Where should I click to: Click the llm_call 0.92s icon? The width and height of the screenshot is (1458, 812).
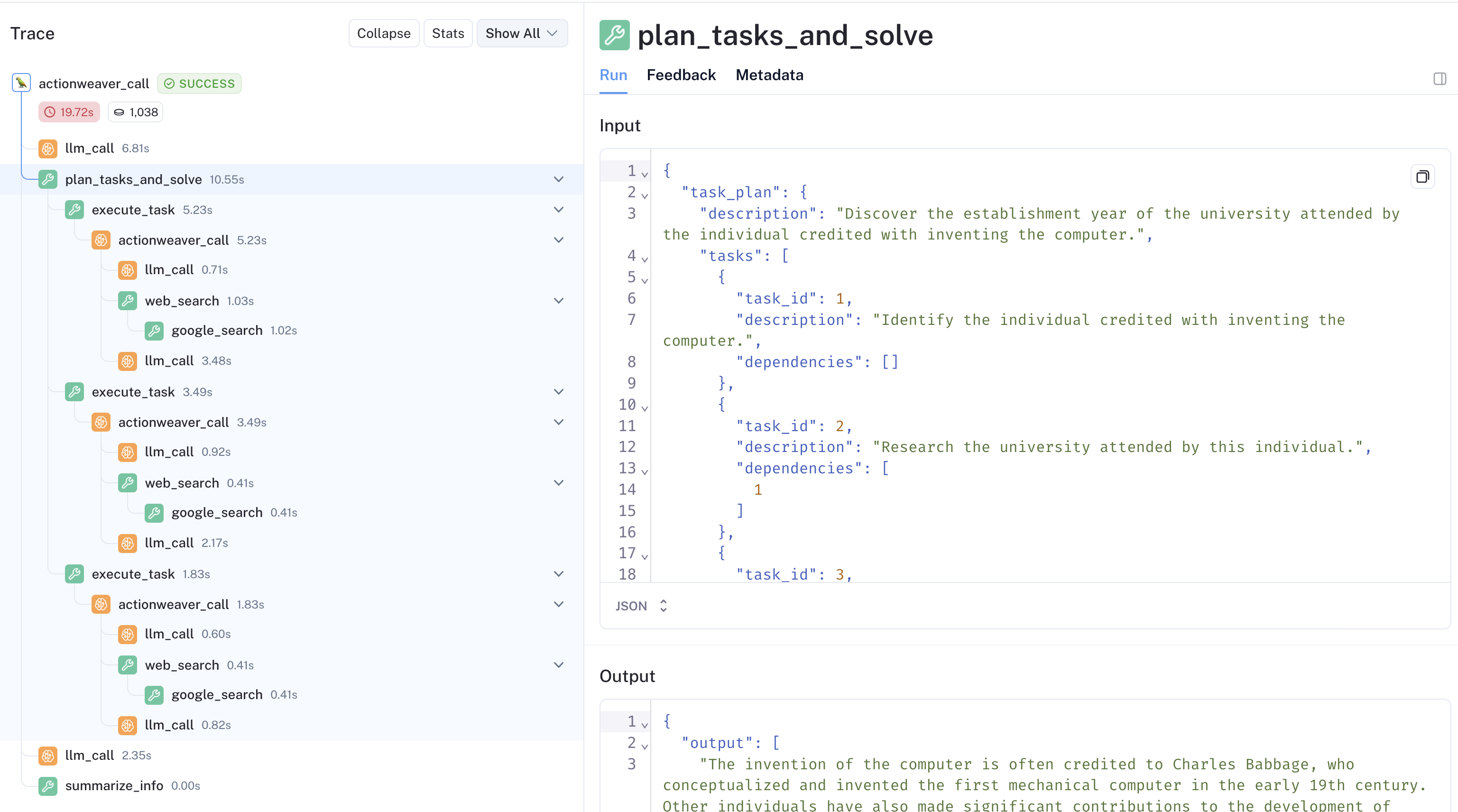[127, 452]
